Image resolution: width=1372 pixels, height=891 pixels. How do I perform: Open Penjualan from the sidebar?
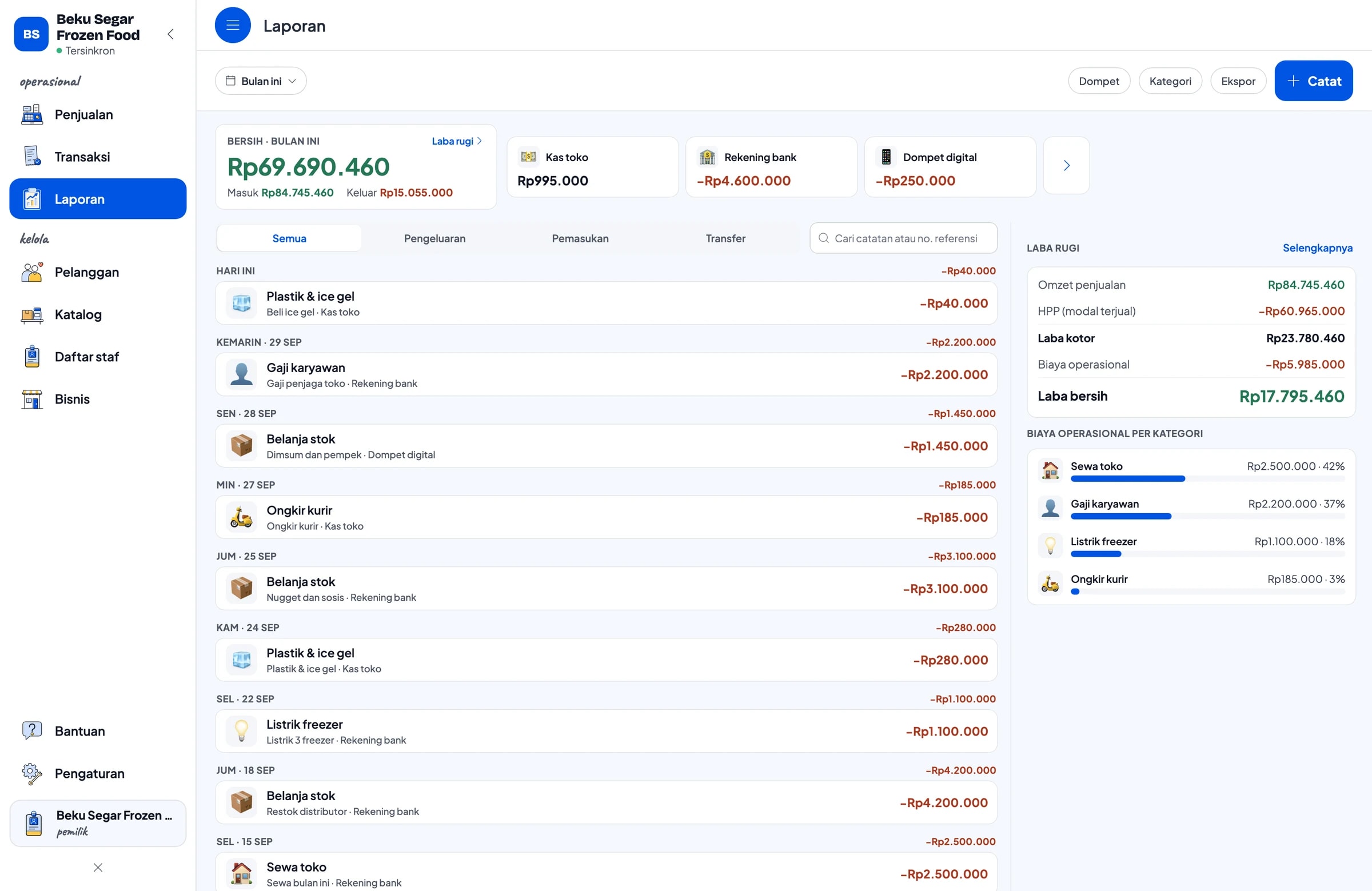[97, 115]
